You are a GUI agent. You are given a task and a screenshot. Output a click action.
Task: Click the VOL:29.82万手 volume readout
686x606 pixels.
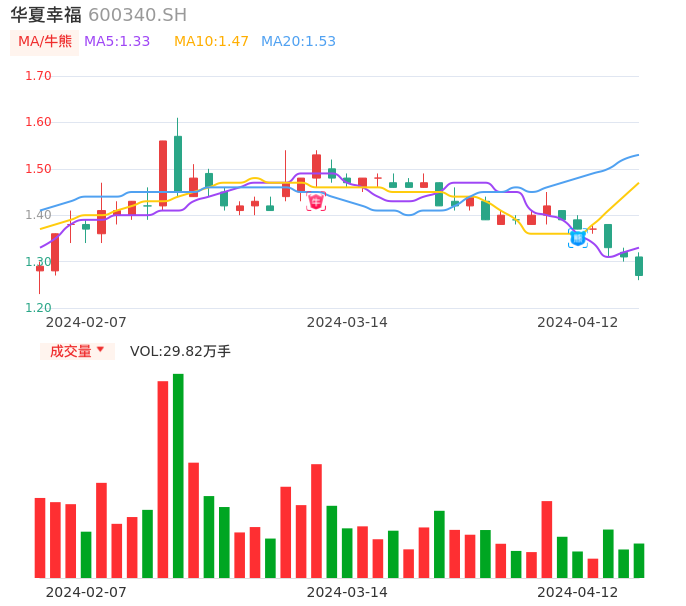[180, 351]
